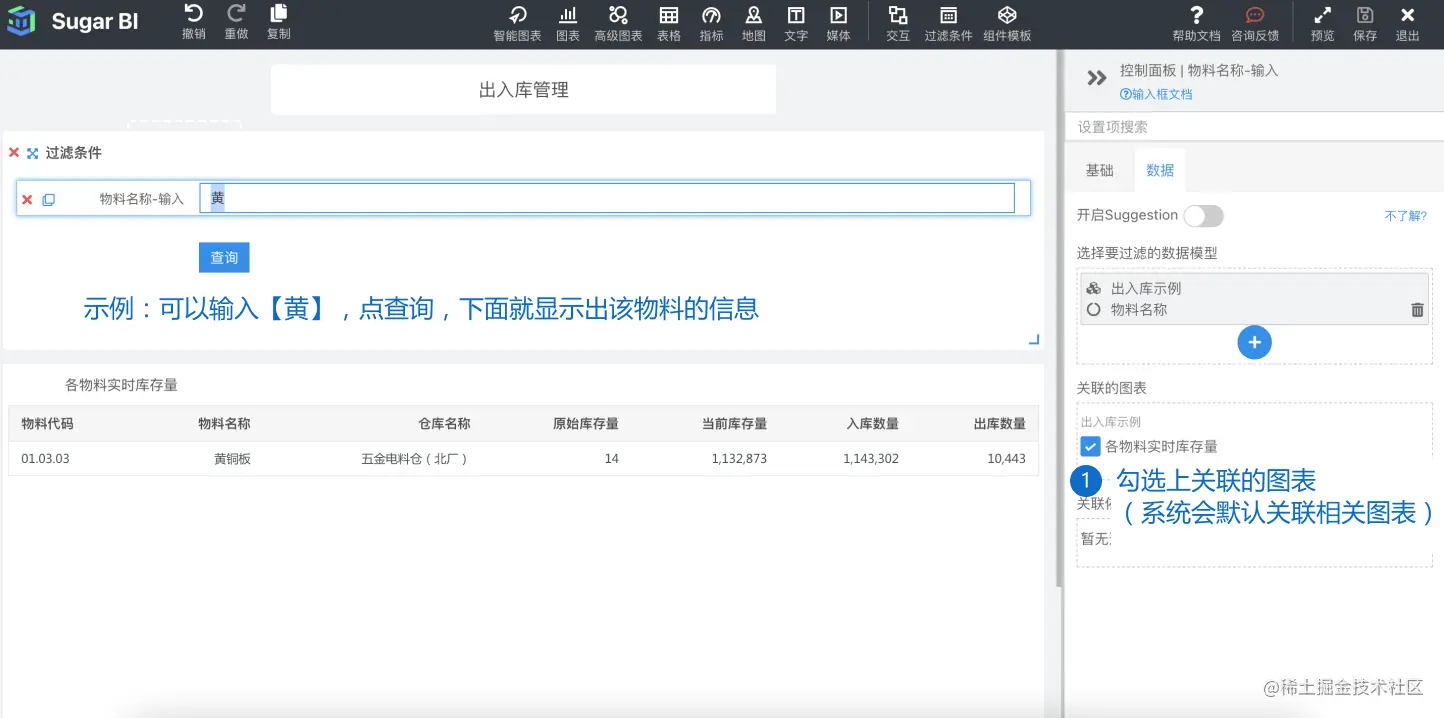Undo last action with 撤销

pos(193,22)
